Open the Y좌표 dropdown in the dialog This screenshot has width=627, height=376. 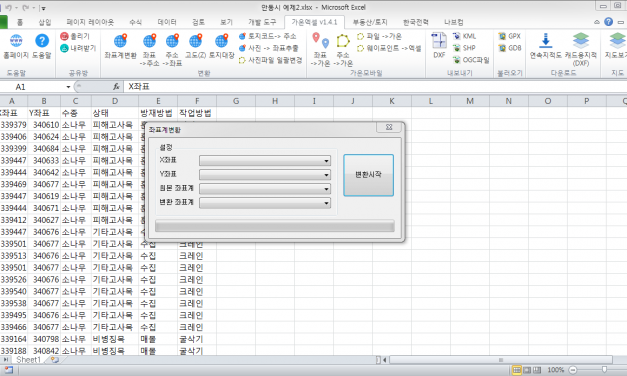click(x=326, y=175)
